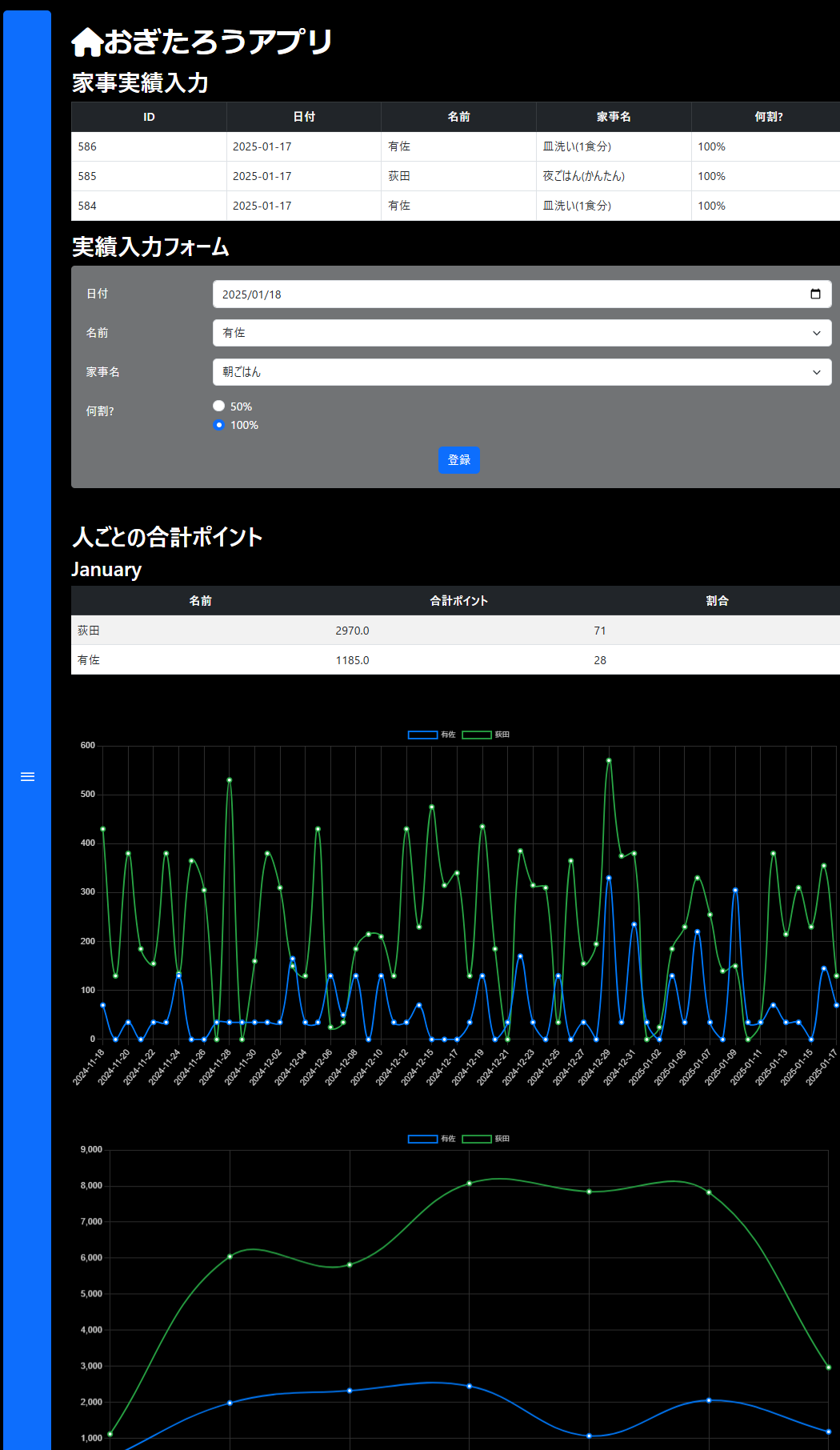
Task: Click the おぎたろうアプリ title link
Action: point(202,42)
